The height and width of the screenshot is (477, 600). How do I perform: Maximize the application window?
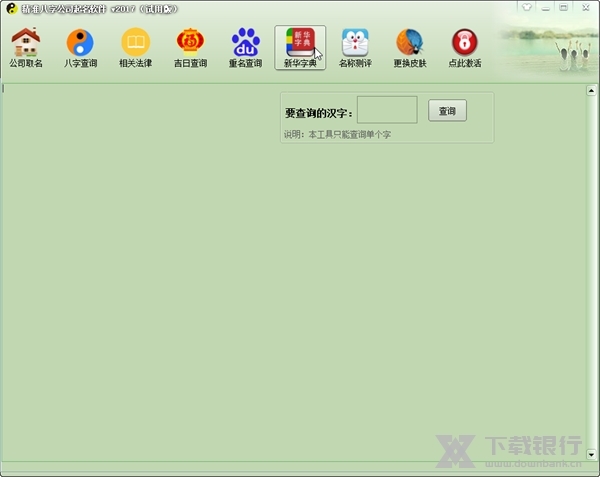tap(564, 7)
